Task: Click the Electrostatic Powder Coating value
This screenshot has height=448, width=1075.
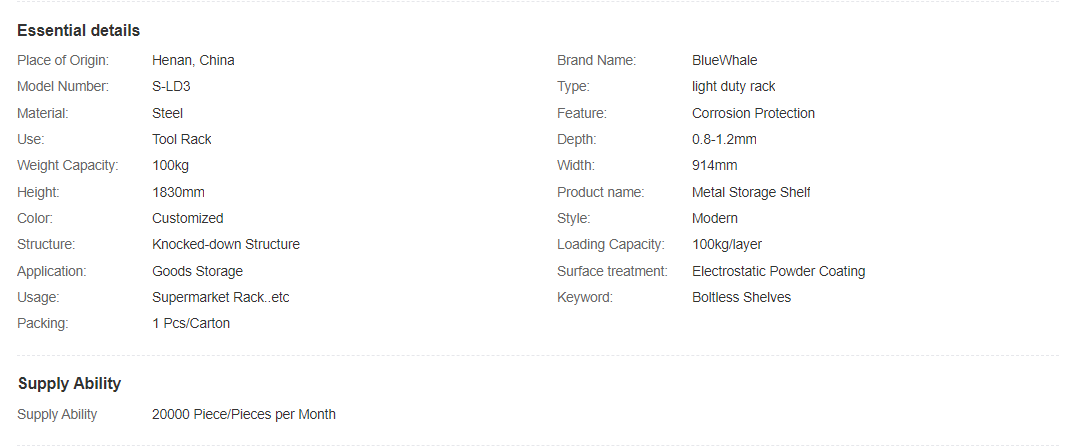Action: [778, 271]
